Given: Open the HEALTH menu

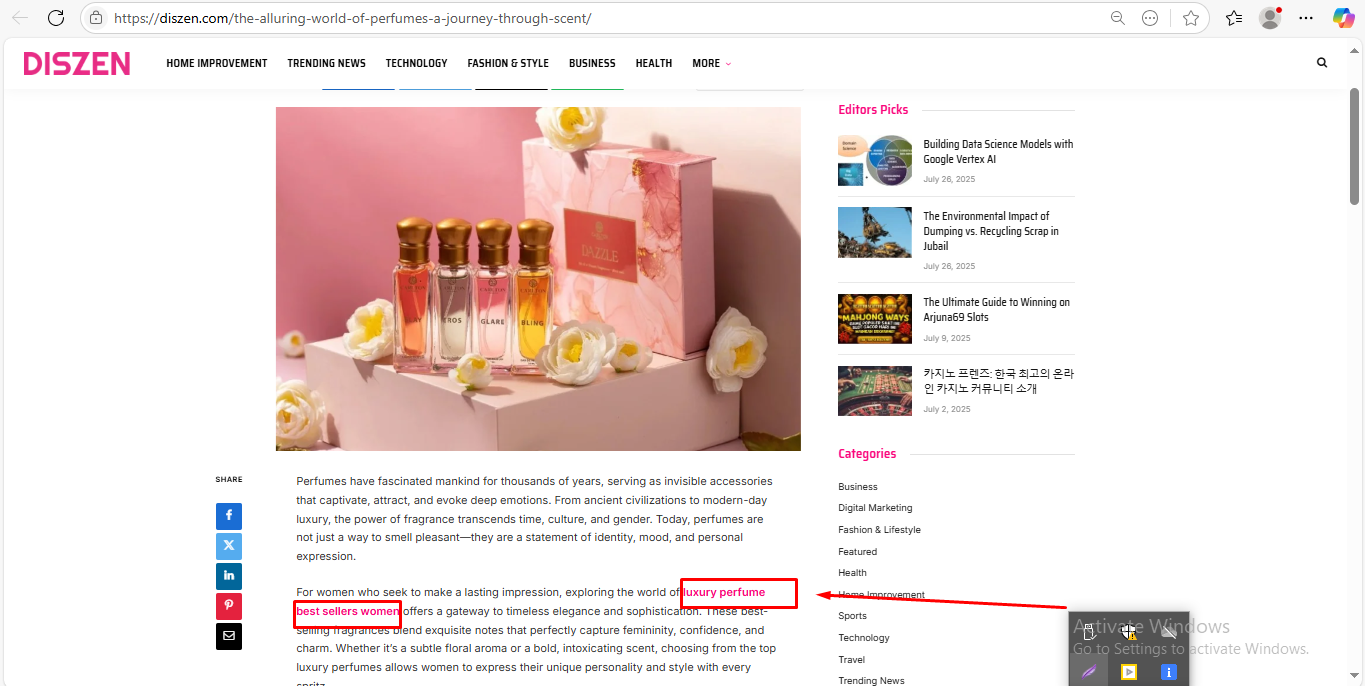Looking at the screenshot, I should coord(654,63).
